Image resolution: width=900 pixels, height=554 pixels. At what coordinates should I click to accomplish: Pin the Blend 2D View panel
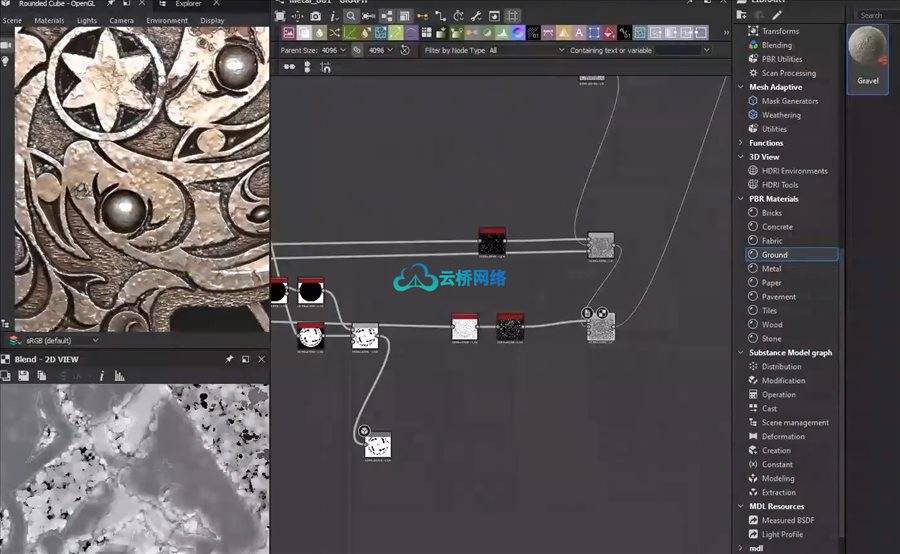click(229, 359)
